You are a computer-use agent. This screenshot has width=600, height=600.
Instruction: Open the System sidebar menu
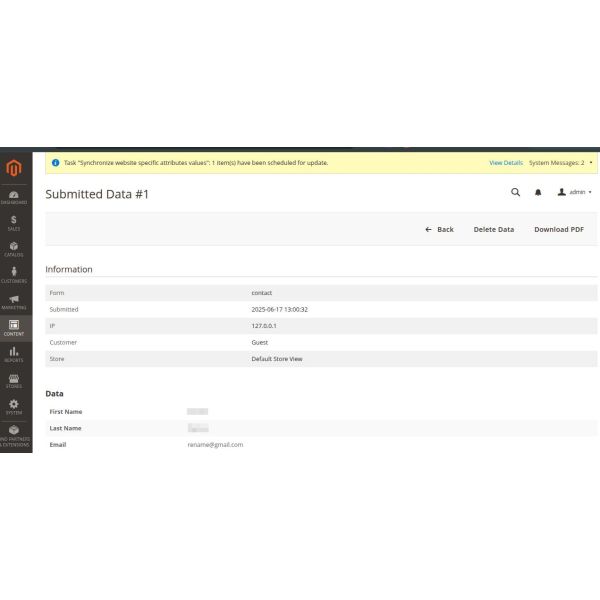14,407
